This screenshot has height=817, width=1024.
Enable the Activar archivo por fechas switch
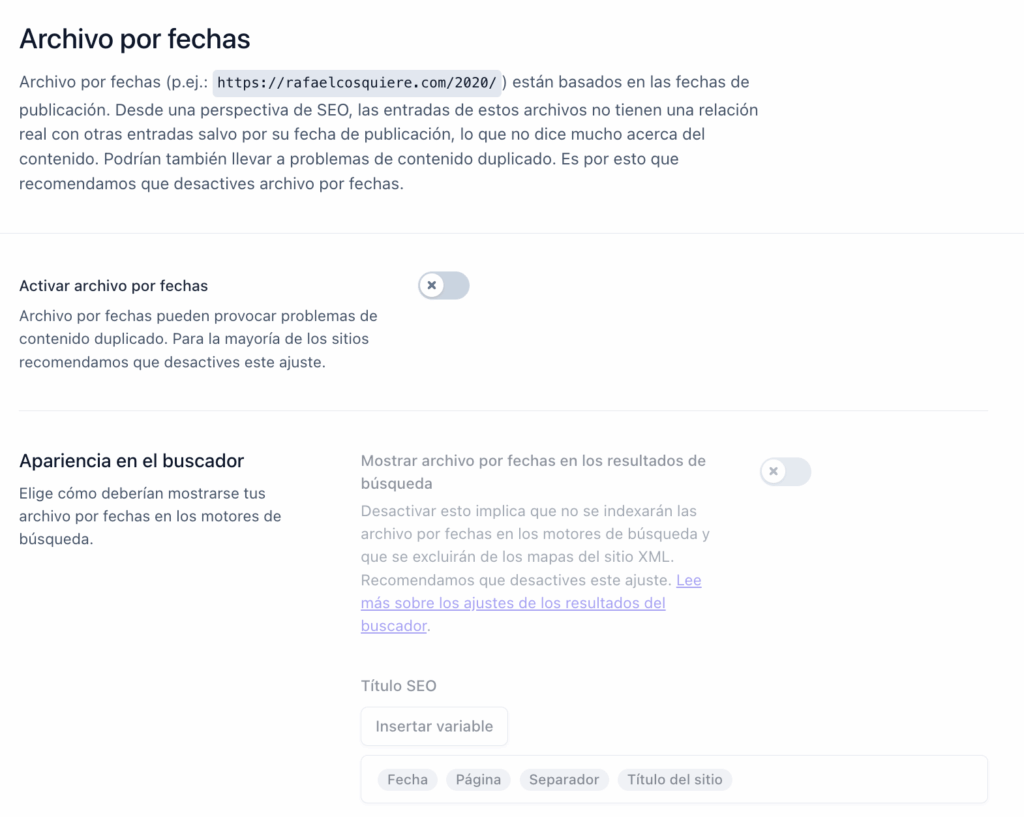coord(444,285)
